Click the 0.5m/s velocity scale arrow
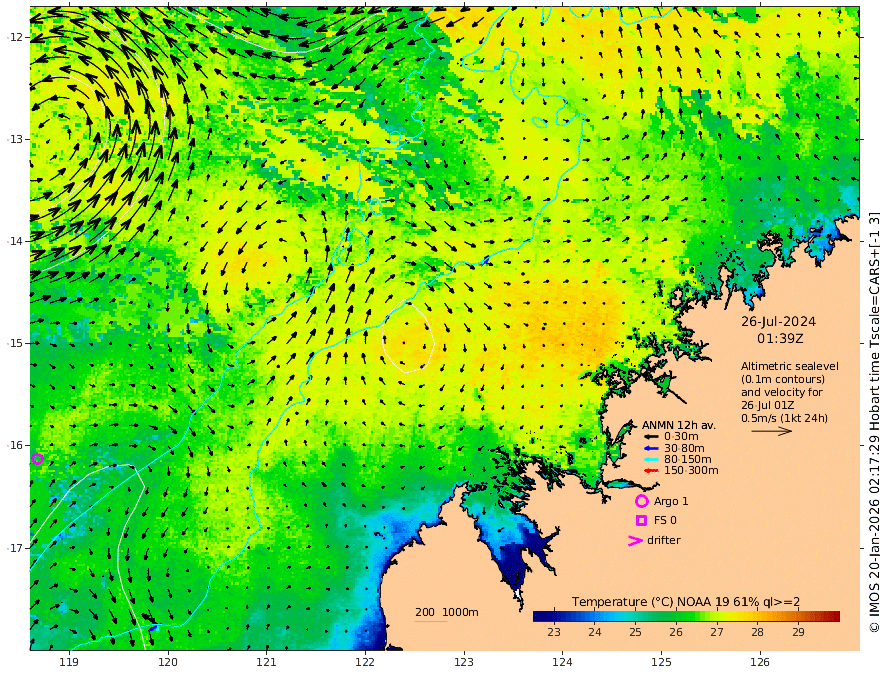Viewport: 880px width, 680px height. coord(772,431)
